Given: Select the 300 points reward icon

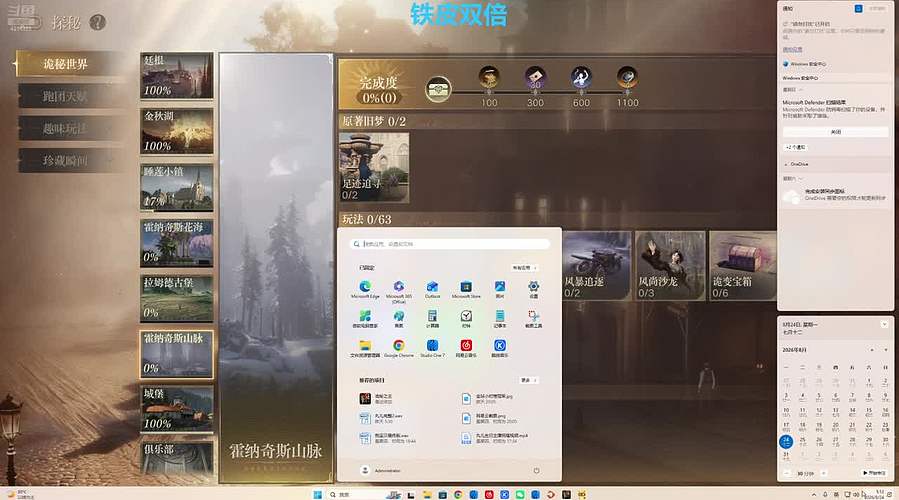Looking at the screenshot, I should point(535,77).
